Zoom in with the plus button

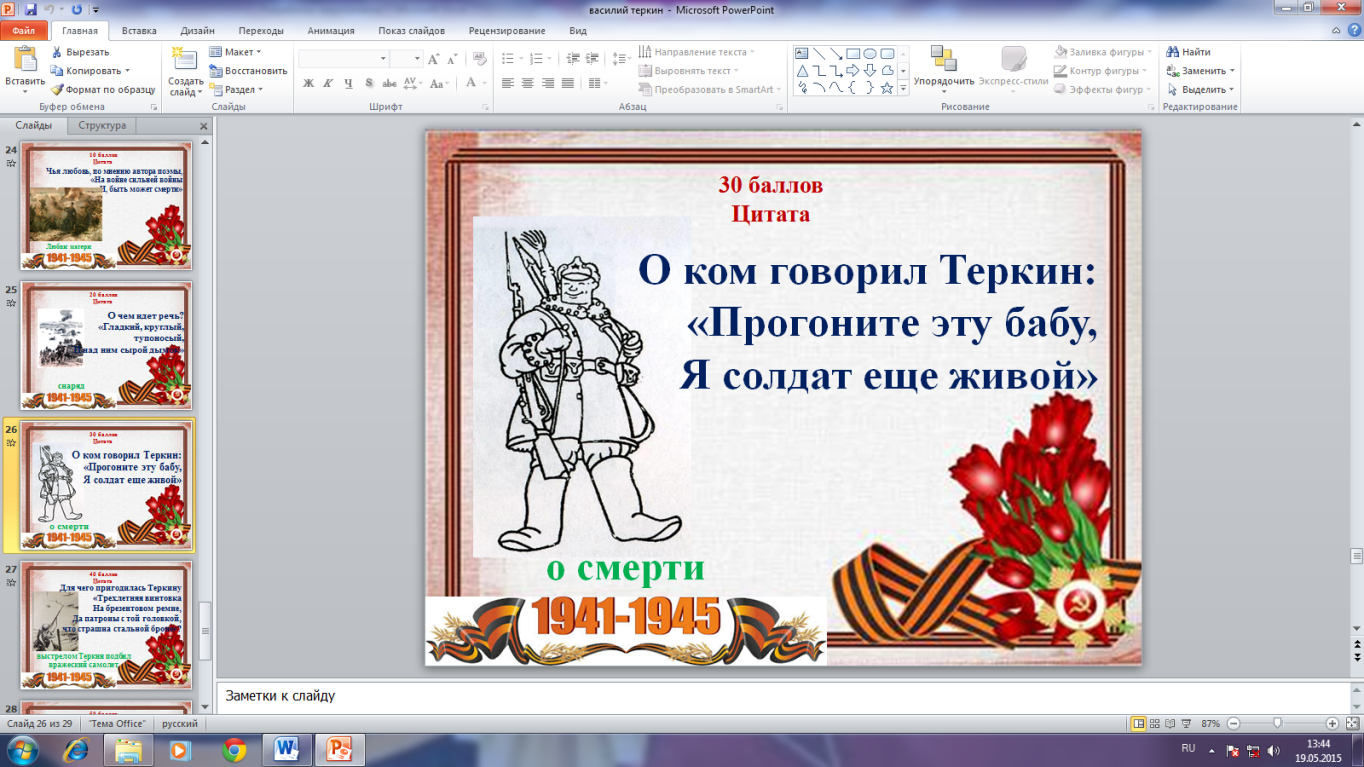tap(1332, 723)
